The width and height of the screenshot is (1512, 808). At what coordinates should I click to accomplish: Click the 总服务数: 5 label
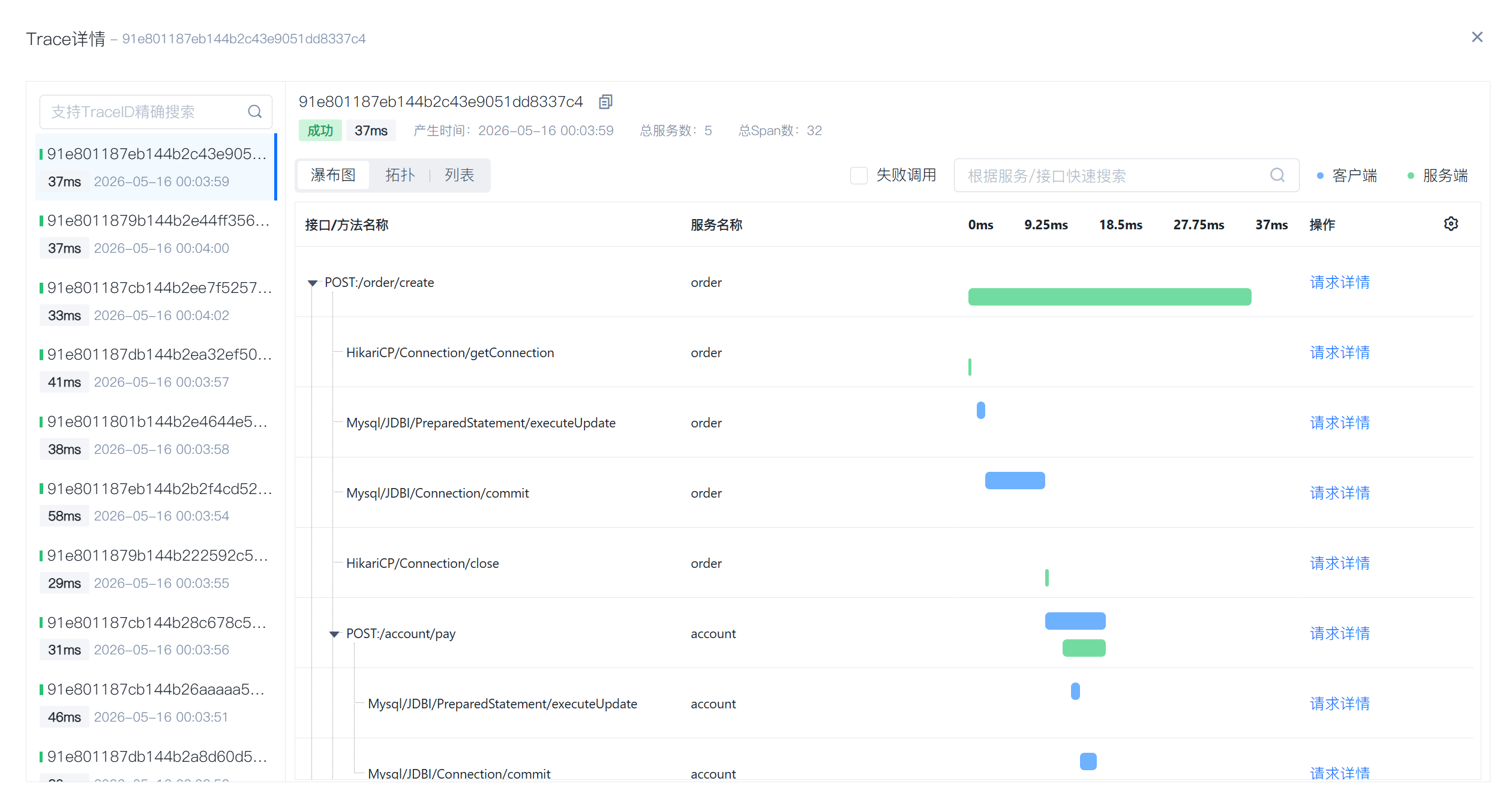[676, 130]
